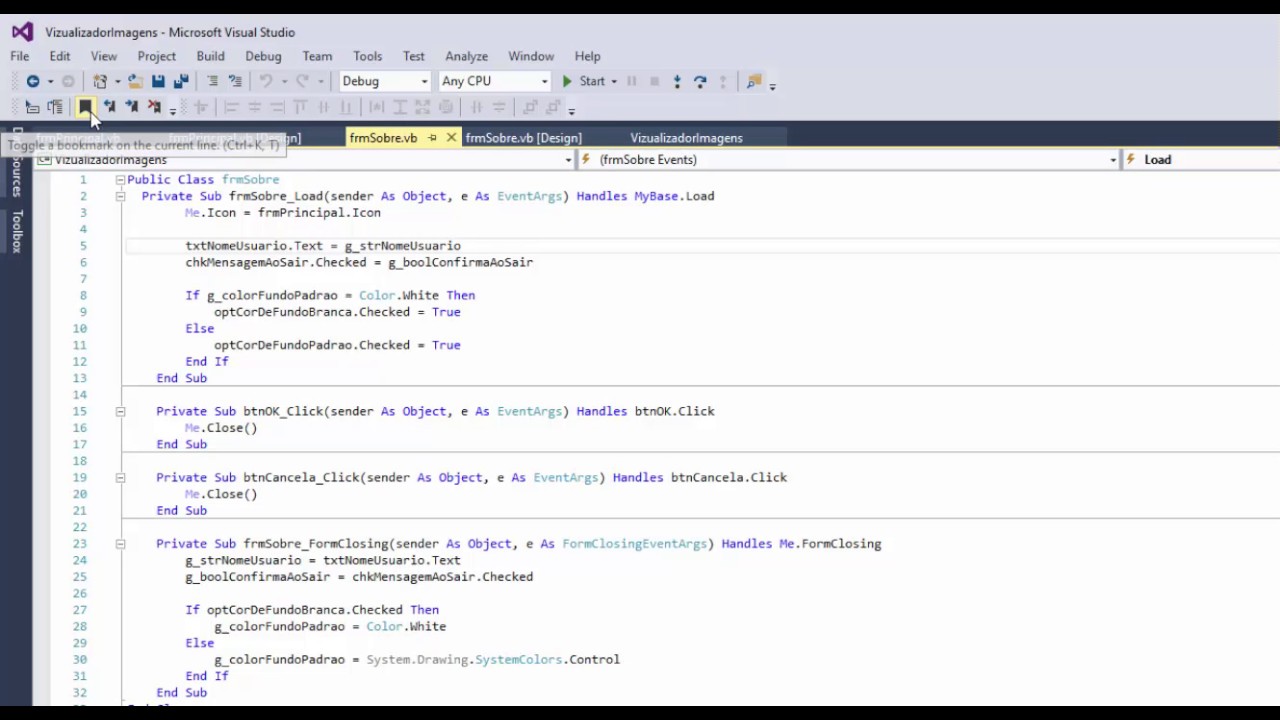Screen dimensions: 1280x720
Task: Click on txtNomeUsuario.Text on line 5
Action: click(x=254, y=246)
